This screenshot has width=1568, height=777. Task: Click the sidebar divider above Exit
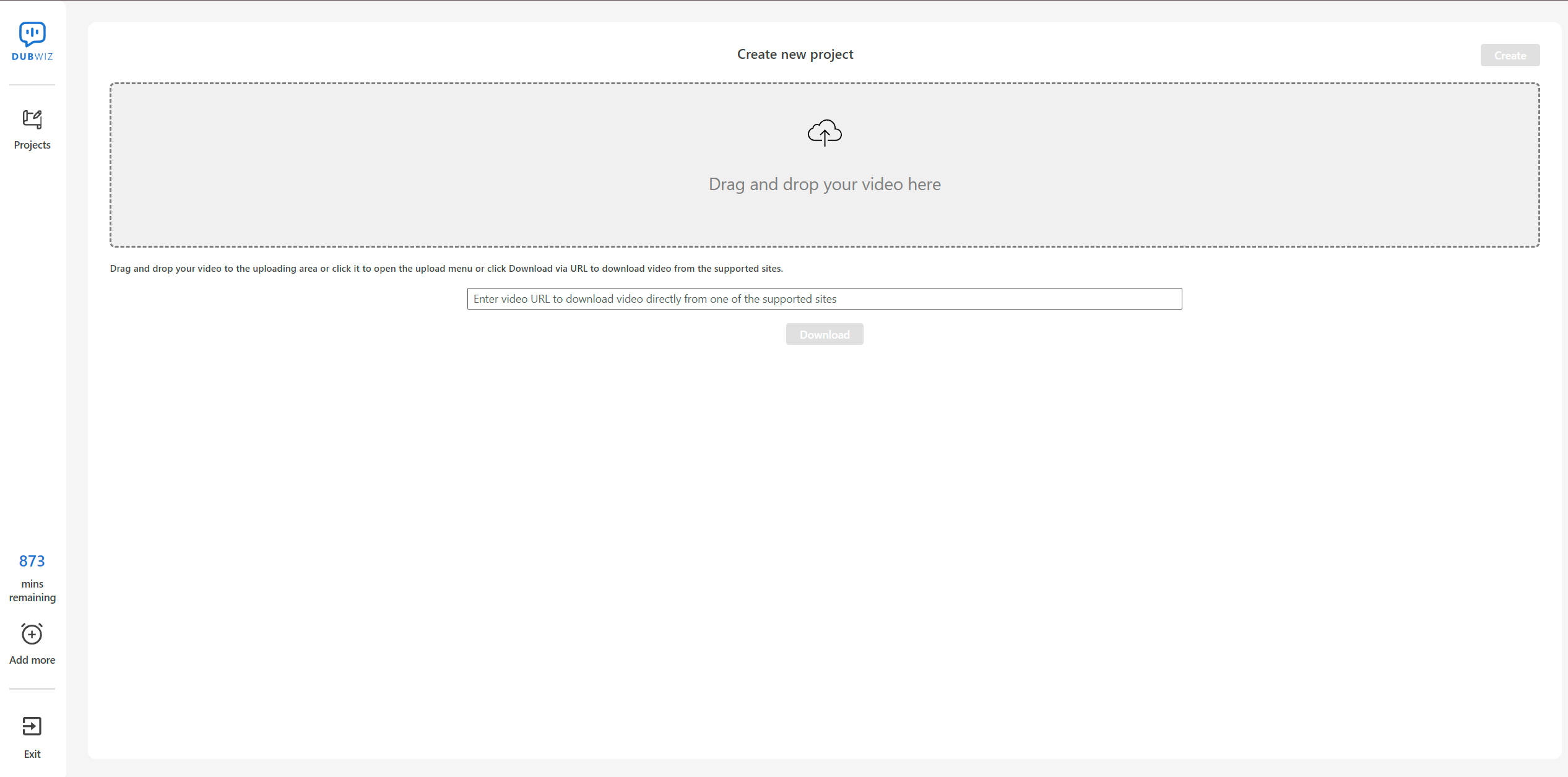tap(32, 688)
